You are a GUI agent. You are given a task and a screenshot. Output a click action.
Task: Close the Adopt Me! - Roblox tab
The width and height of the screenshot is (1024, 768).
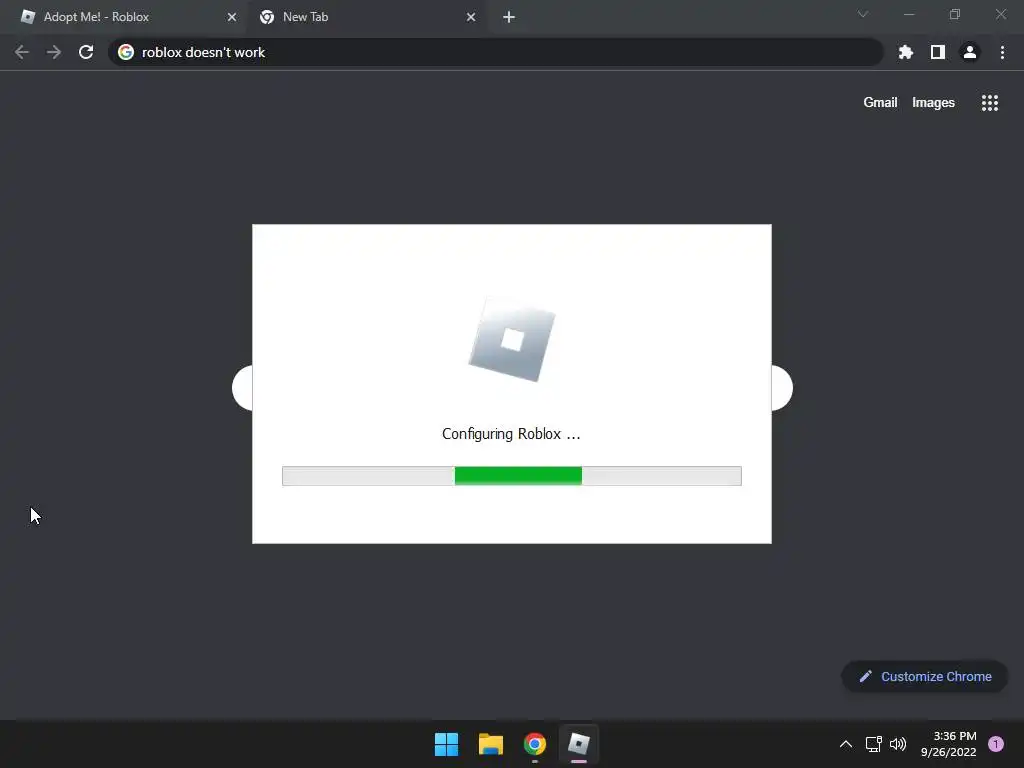coord(232,17)
